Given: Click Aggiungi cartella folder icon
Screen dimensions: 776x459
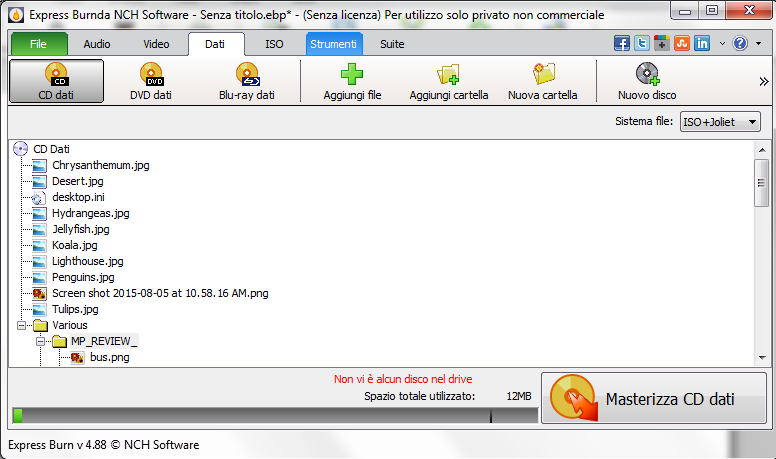Looking at the screenshot, I should click(448, 74).
